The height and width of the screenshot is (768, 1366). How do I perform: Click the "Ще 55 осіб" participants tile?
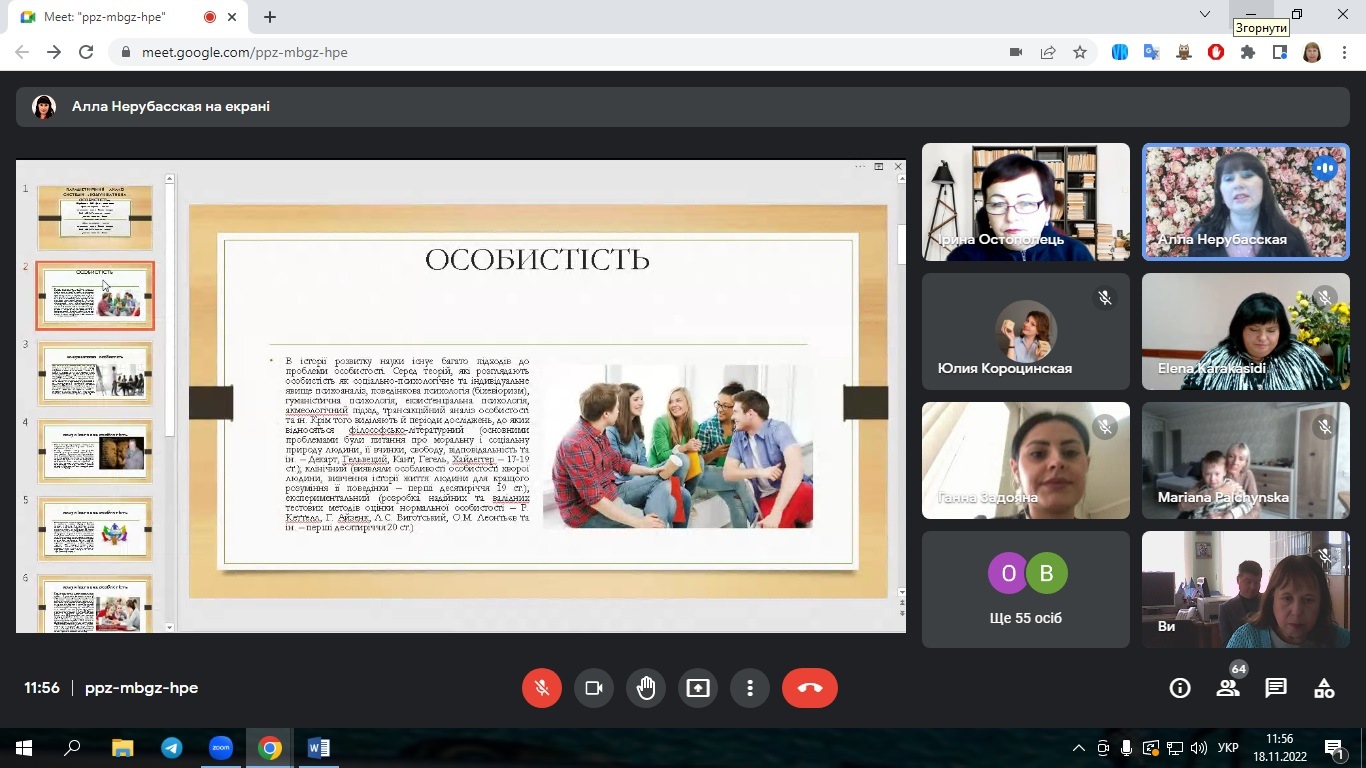click(1025, 589)
